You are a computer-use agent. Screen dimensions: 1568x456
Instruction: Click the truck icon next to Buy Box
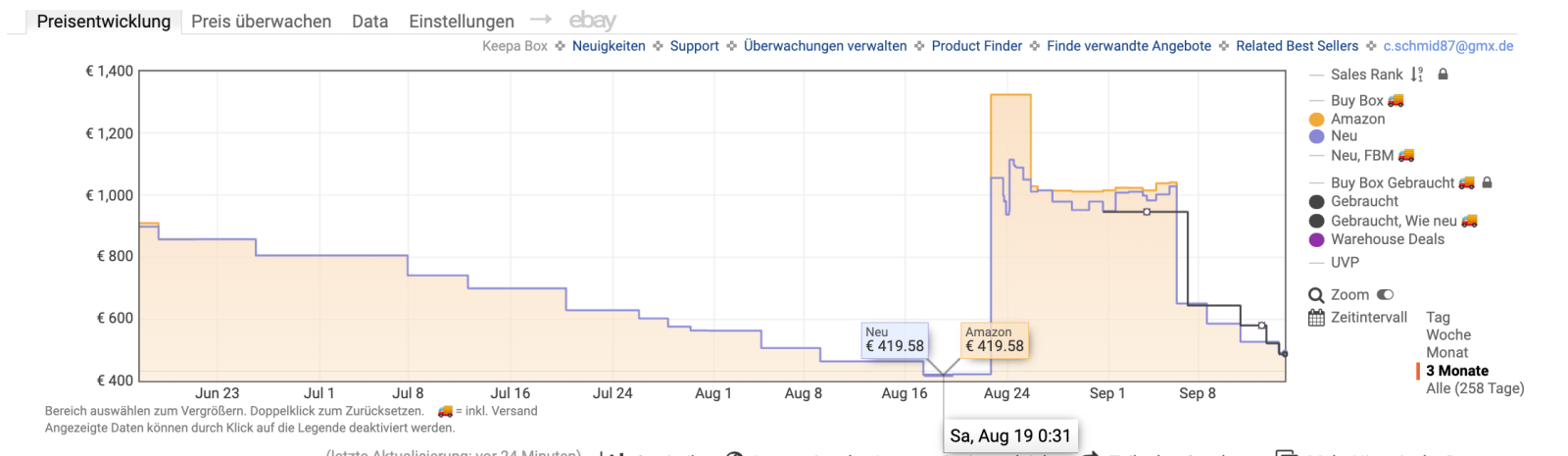pos(1396,100)
